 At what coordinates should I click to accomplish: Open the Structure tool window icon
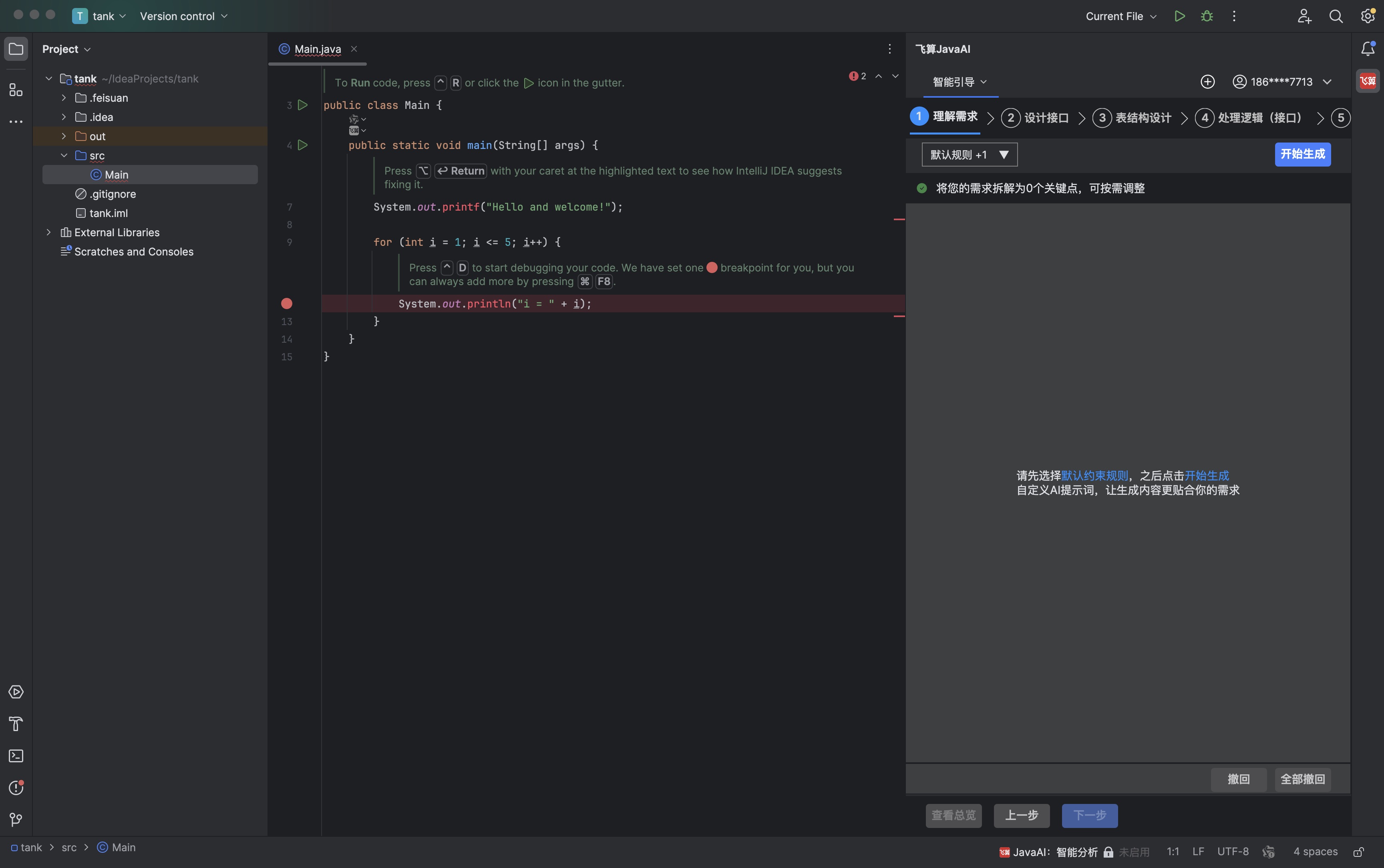16,90
